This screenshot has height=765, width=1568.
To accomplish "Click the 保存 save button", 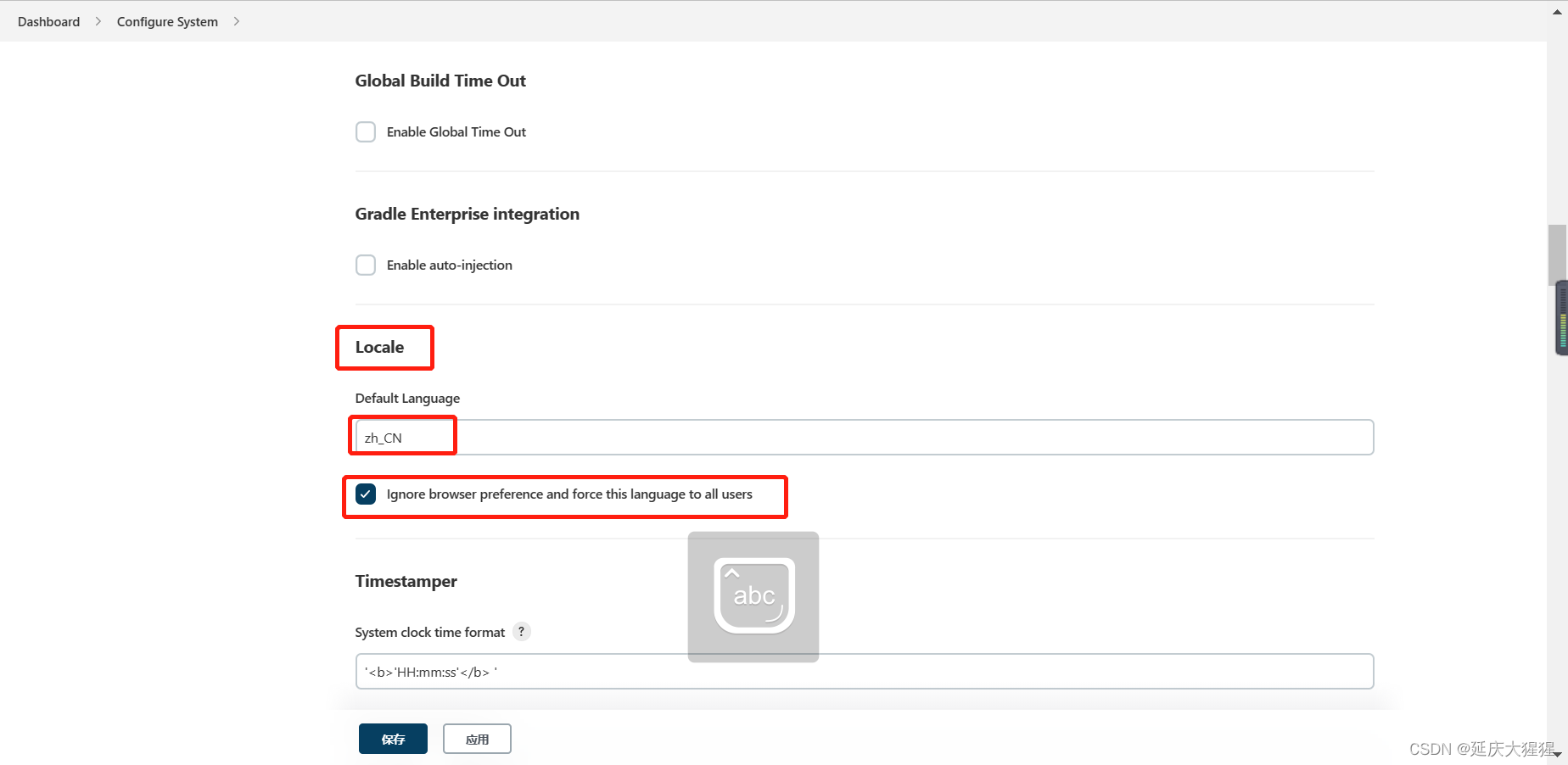I will click(393, 739).
